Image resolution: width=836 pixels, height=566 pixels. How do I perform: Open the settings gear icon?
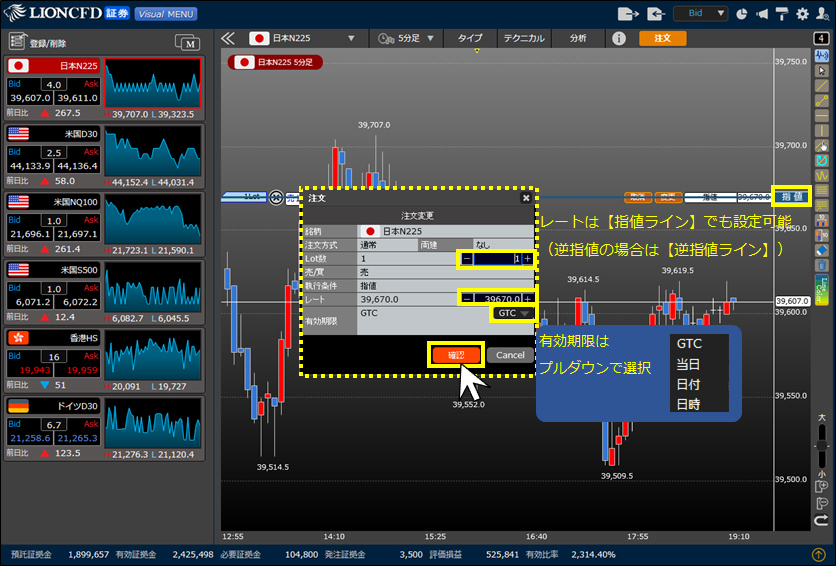tap(801, 14)
